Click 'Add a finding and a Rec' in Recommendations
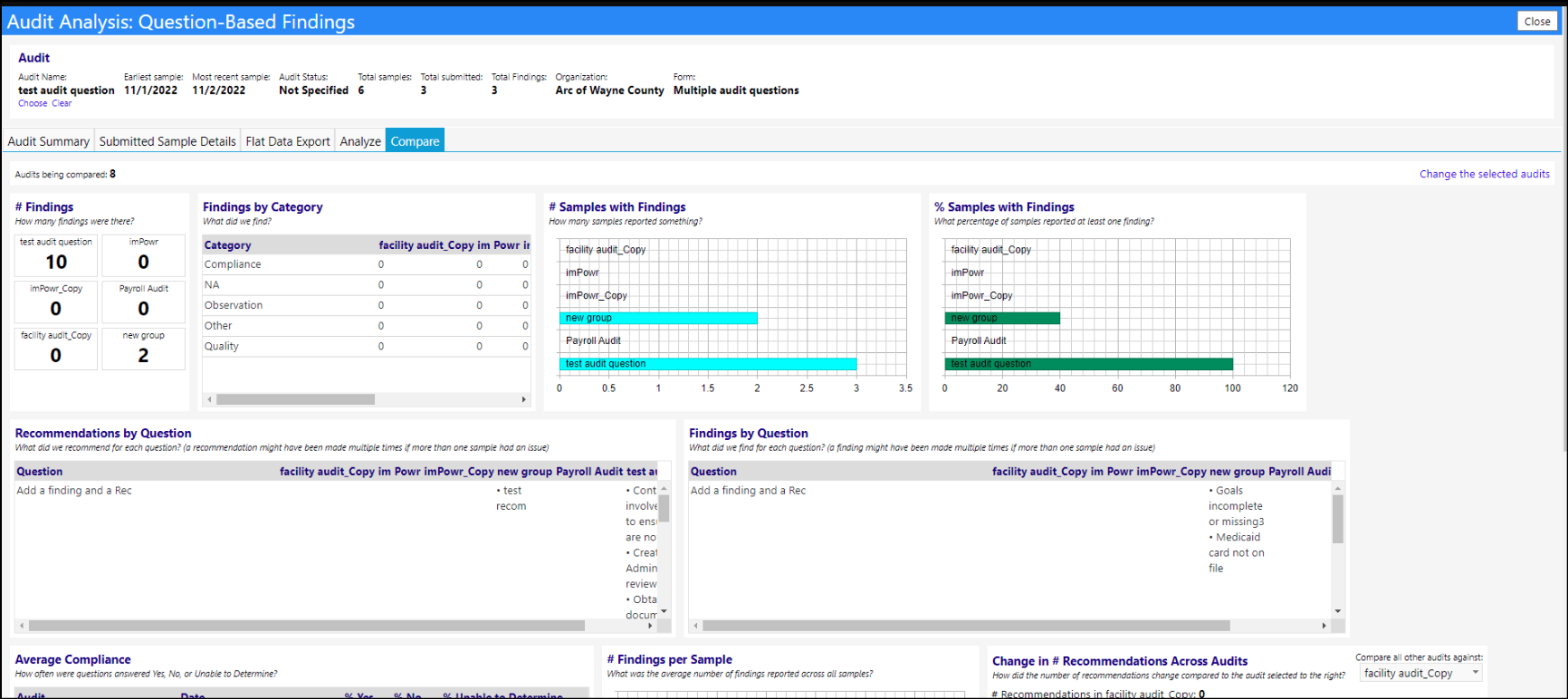Screen dimensions: 1568x699 pyautogui.click(x=74, y=491)
